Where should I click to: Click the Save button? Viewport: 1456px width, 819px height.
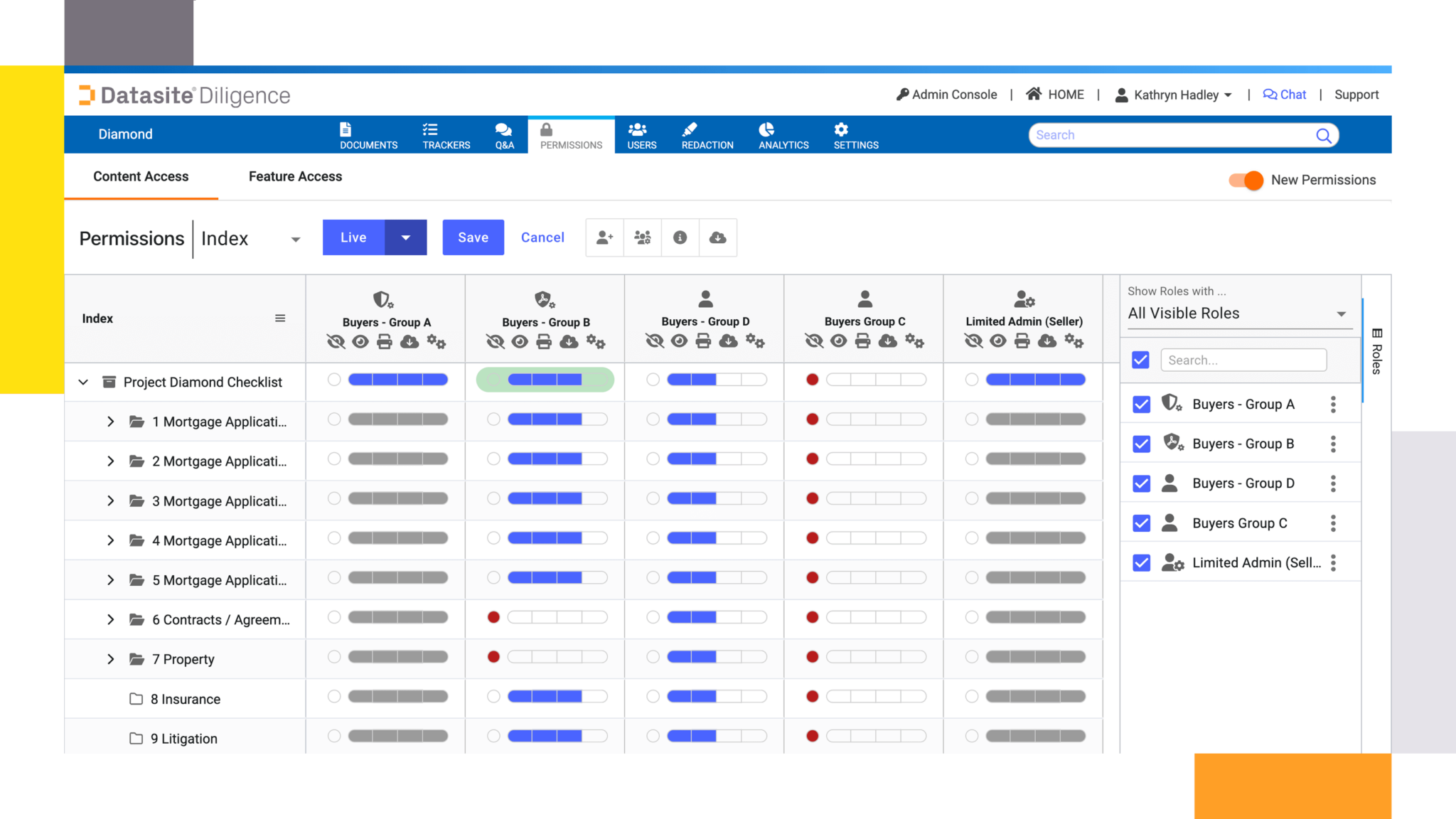click(473, 237)
